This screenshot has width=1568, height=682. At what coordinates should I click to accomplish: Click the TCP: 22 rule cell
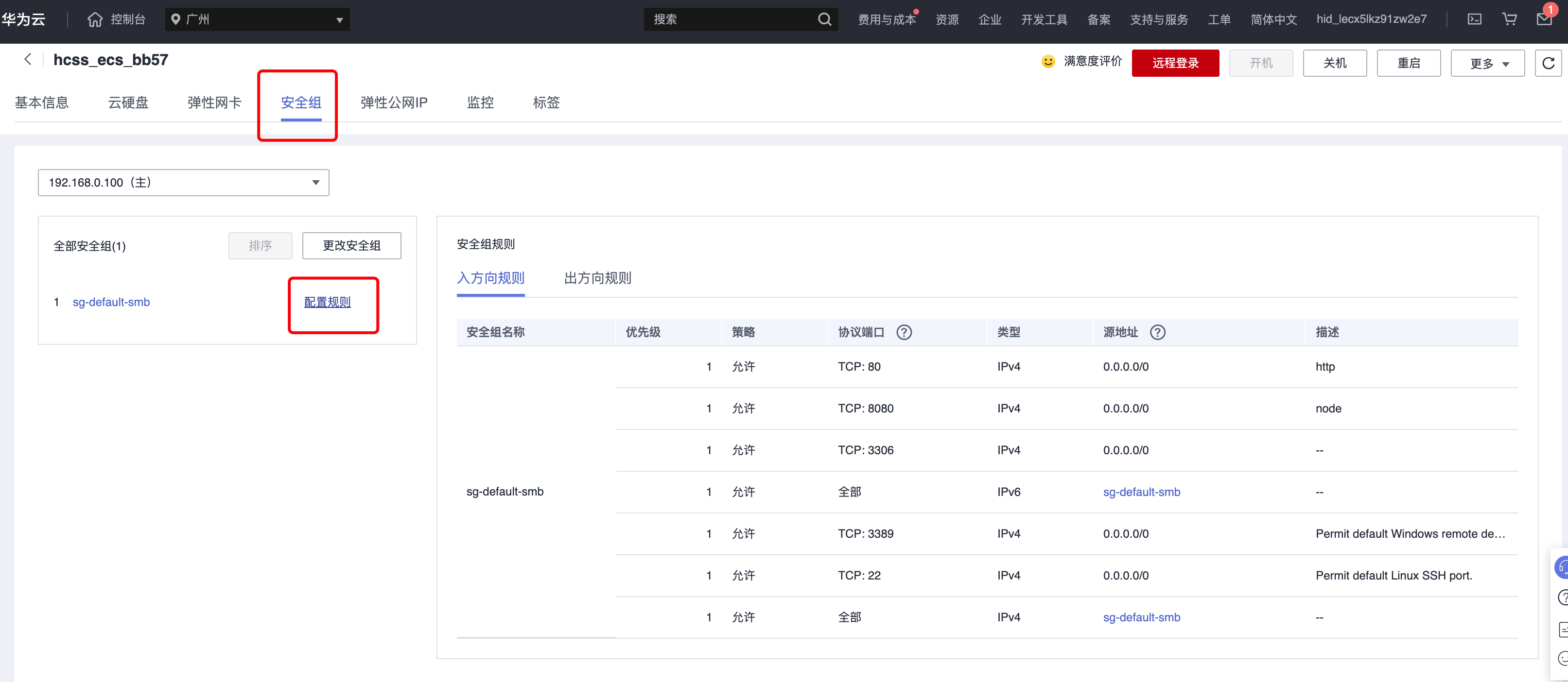(x=859, y=576)
